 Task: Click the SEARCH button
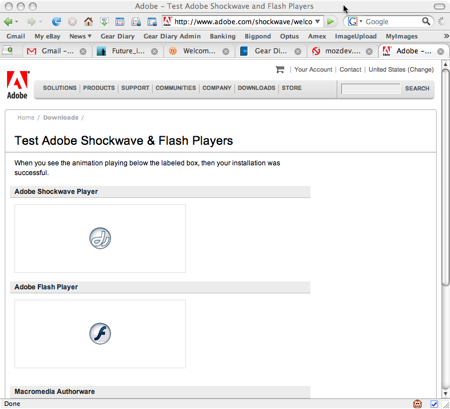coord(417,89)
